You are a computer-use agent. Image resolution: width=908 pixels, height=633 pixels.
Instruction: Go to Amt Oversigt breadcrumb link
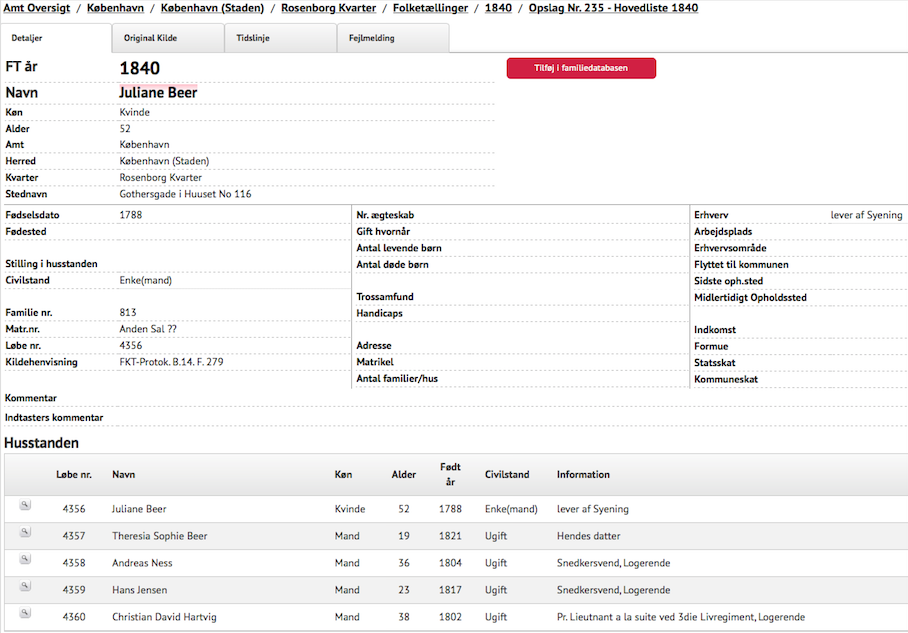pos(37,8)
